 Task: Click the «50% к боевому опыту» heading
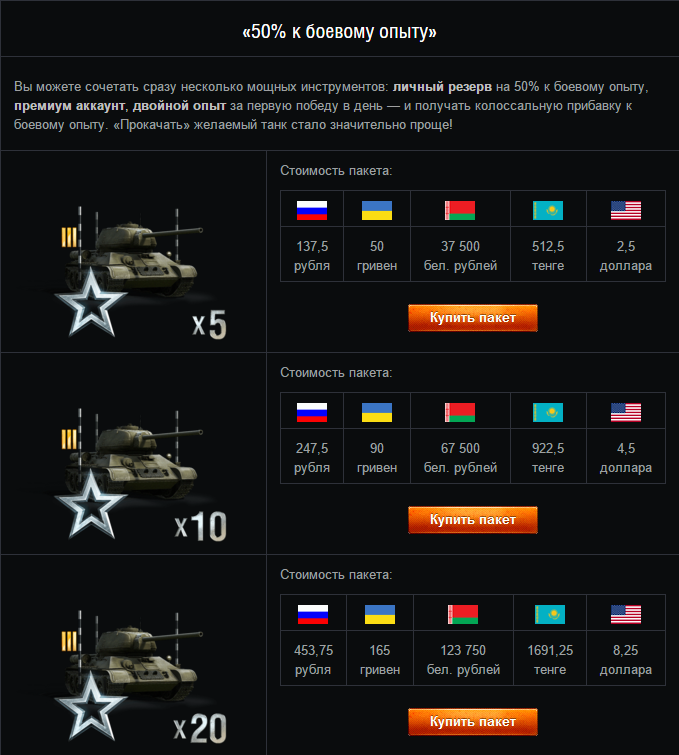coord(340,32)
